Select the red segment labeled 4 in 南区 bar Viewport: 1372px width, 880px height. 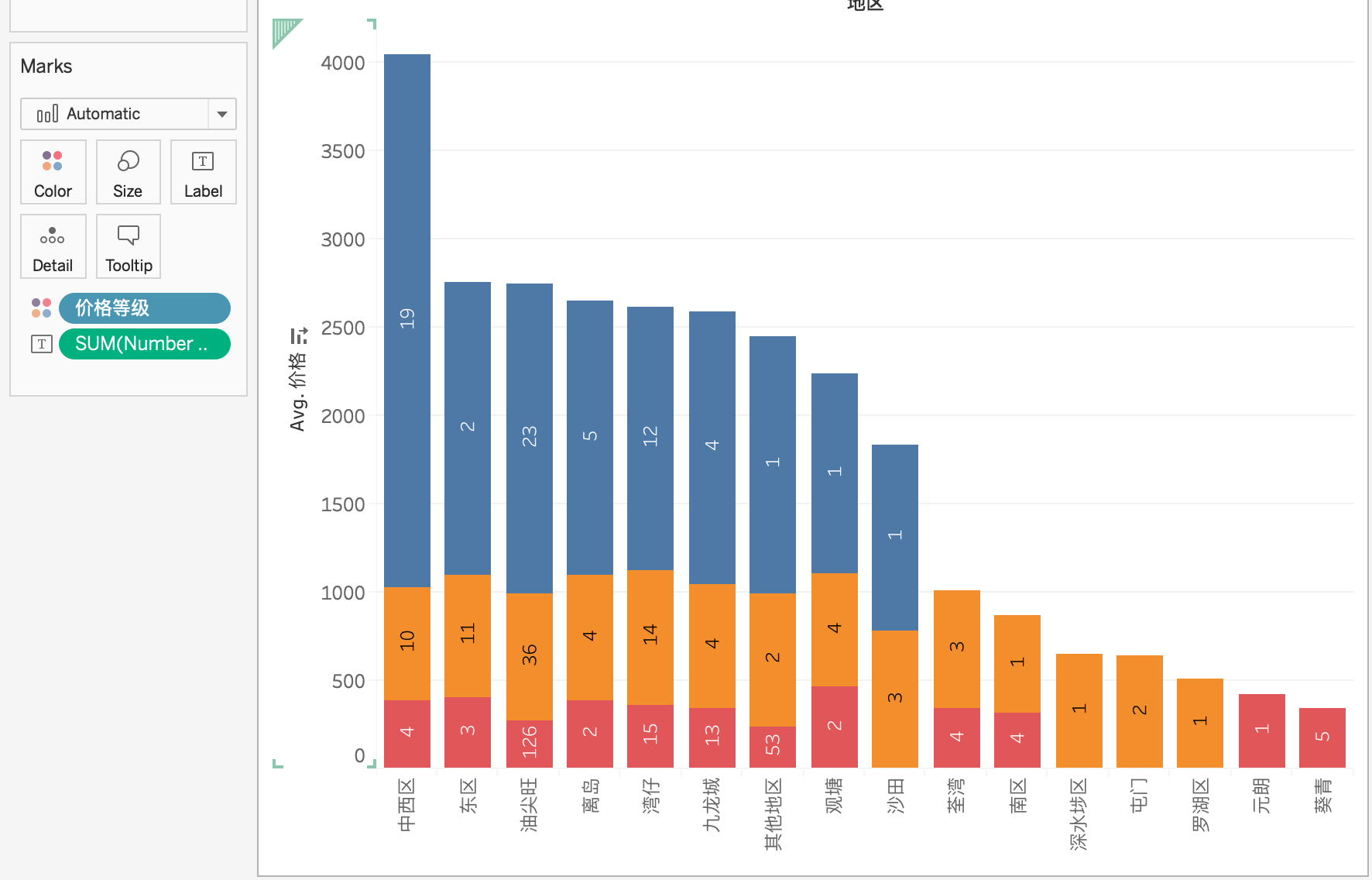[1017, 741]
